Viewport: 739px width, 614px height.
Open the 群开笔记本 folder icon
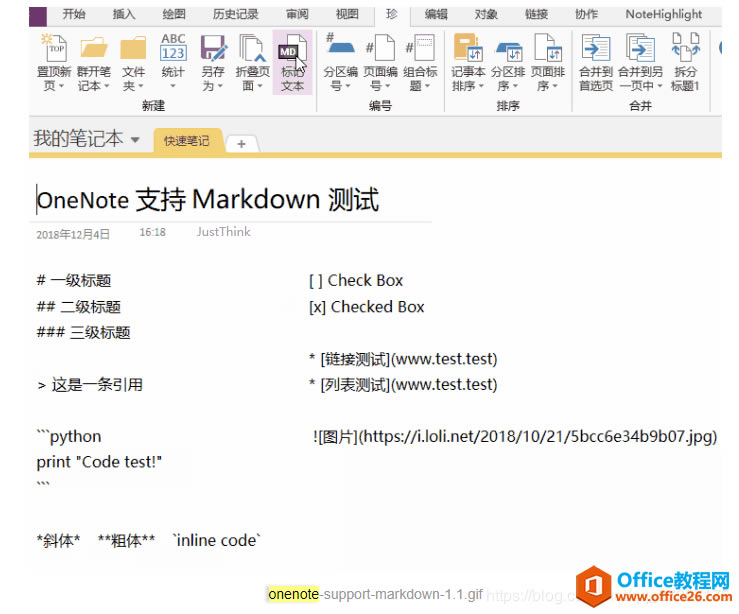click(93, 48)
